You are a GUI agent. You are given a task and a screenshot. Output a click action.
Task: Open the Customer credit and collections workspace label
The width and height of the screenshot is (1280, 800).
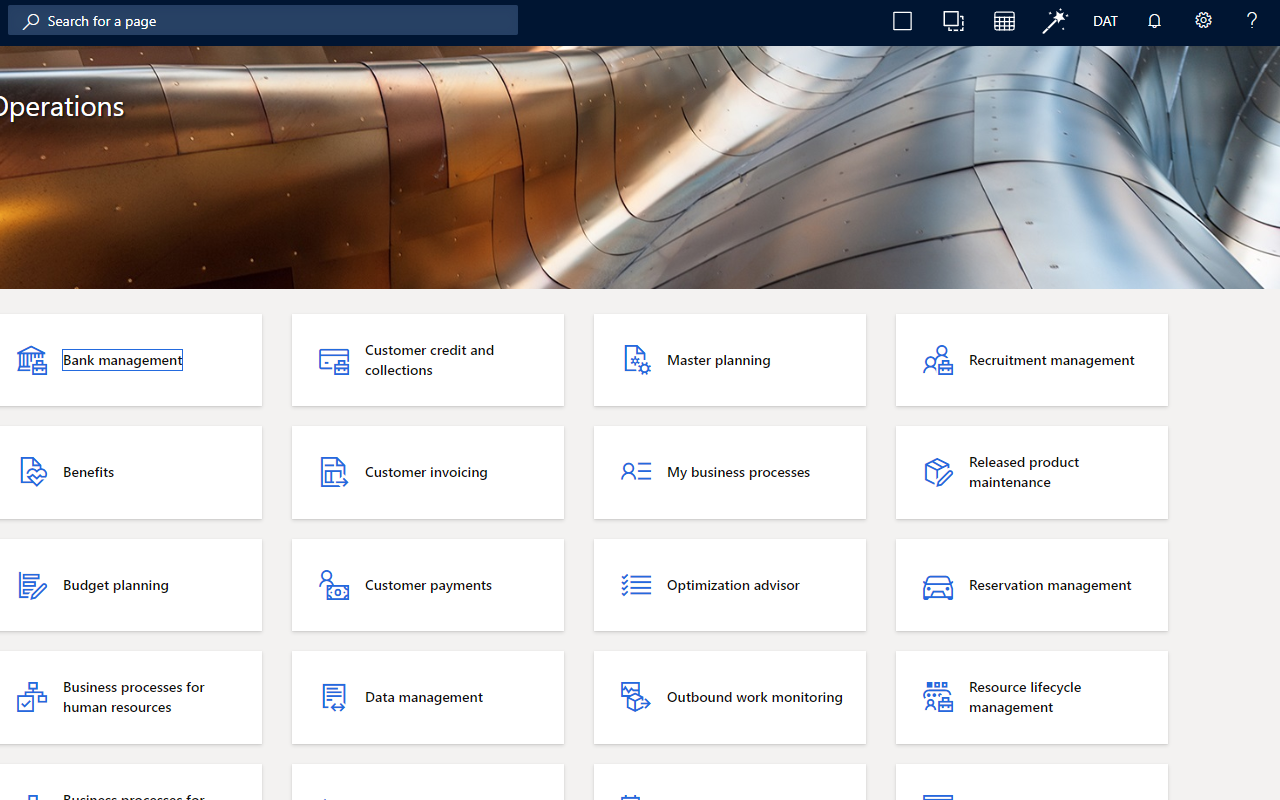[x=430, y=360]
